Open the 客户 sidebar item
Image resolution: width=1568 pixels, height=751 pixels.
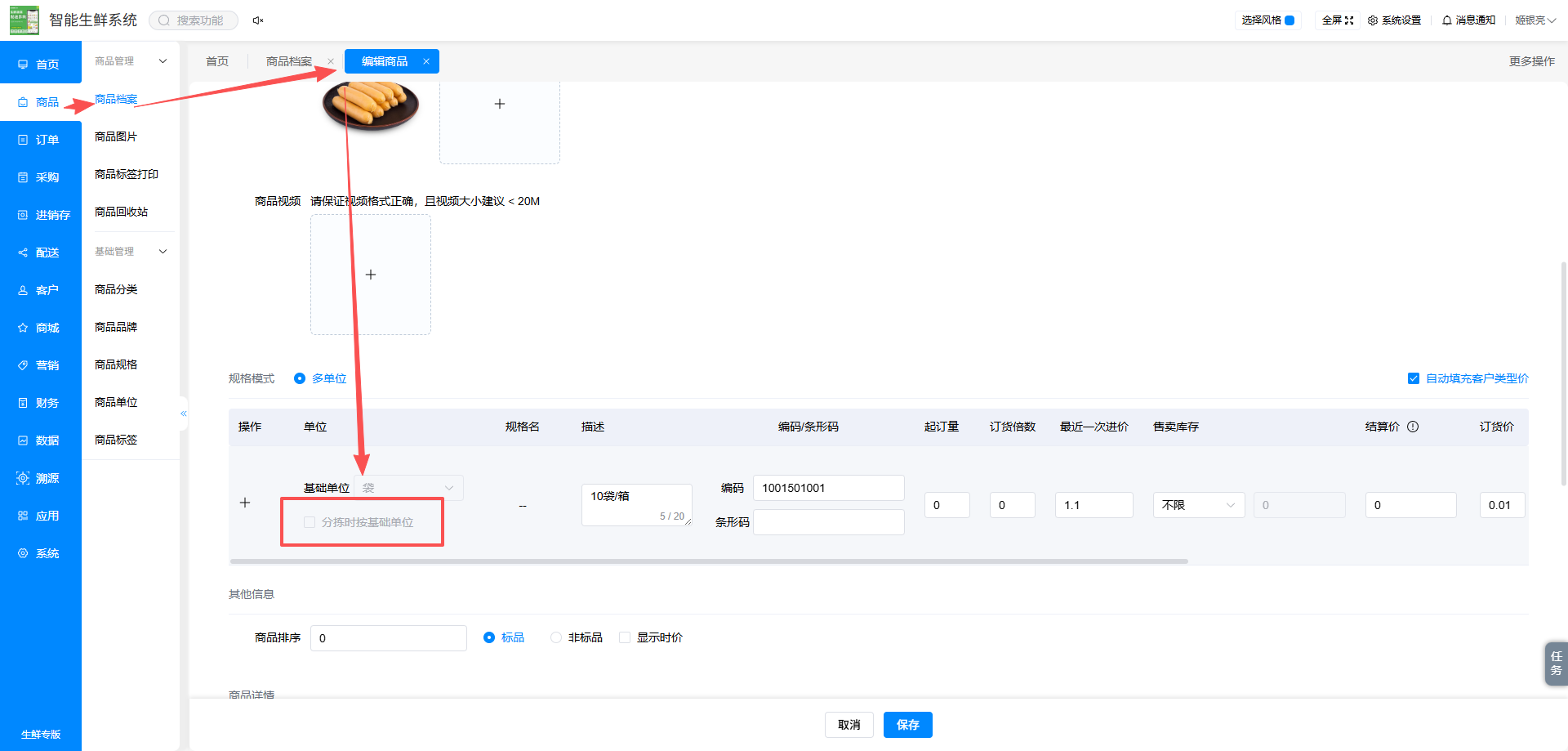point(41,290)
